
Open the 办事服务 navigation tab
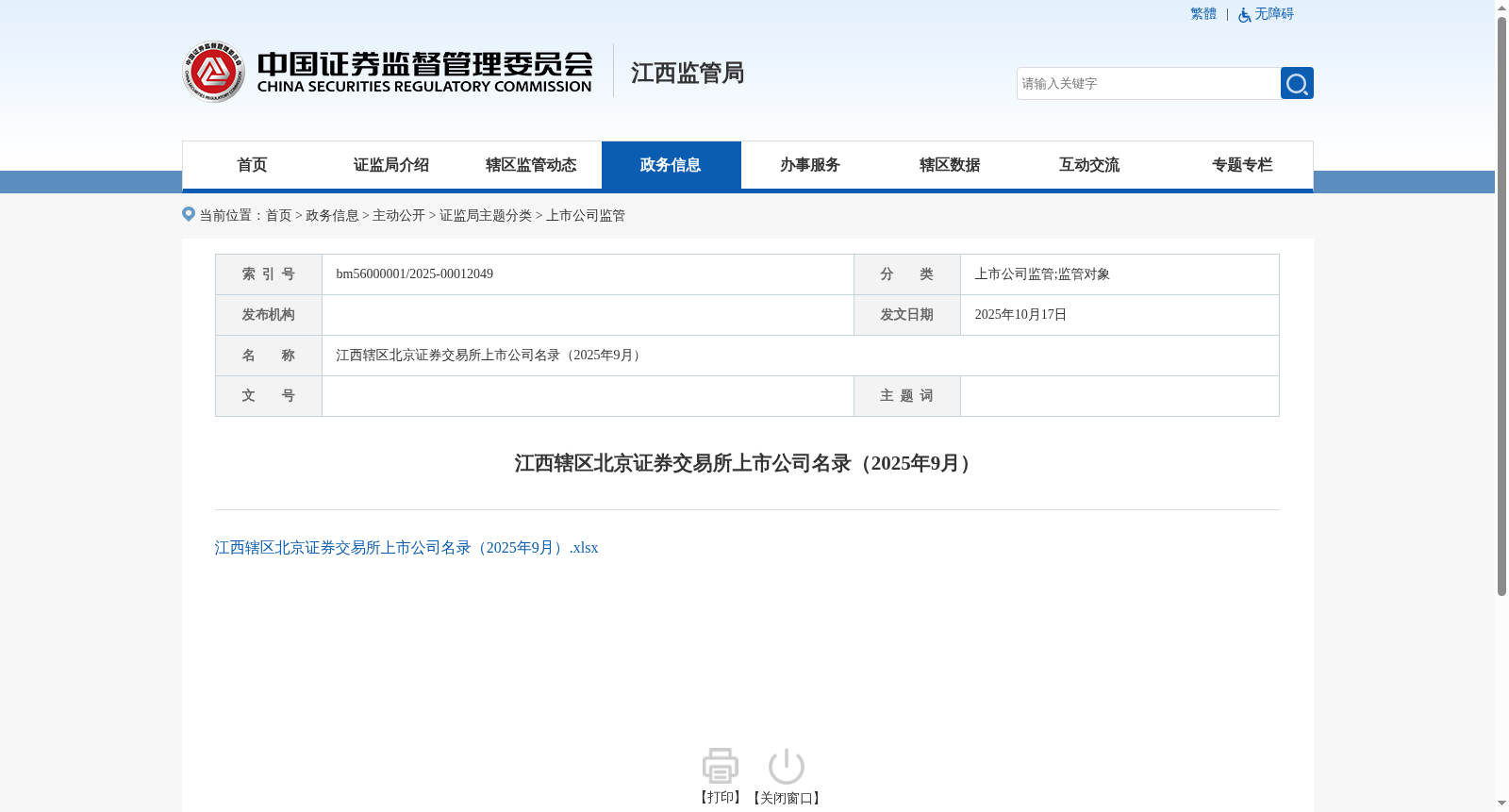810,165
